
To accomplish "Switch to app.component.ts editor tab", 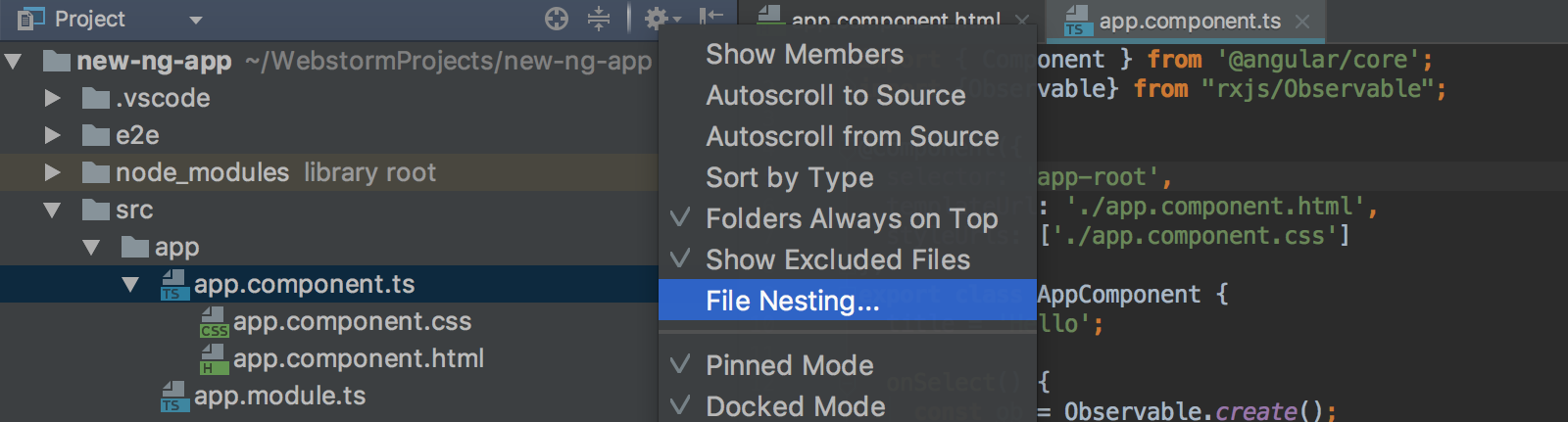I will click(x=1189, y=21).
